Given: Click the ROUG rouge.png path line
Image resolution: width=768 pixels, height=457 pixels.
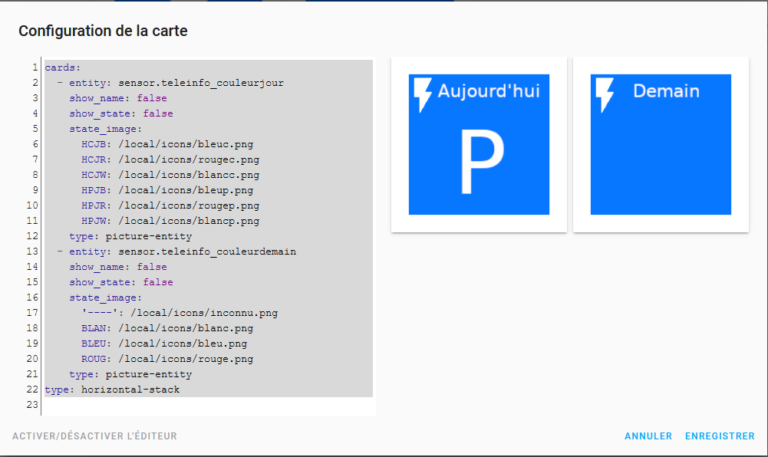Looking at the screenshot, I should coord(167,359).
